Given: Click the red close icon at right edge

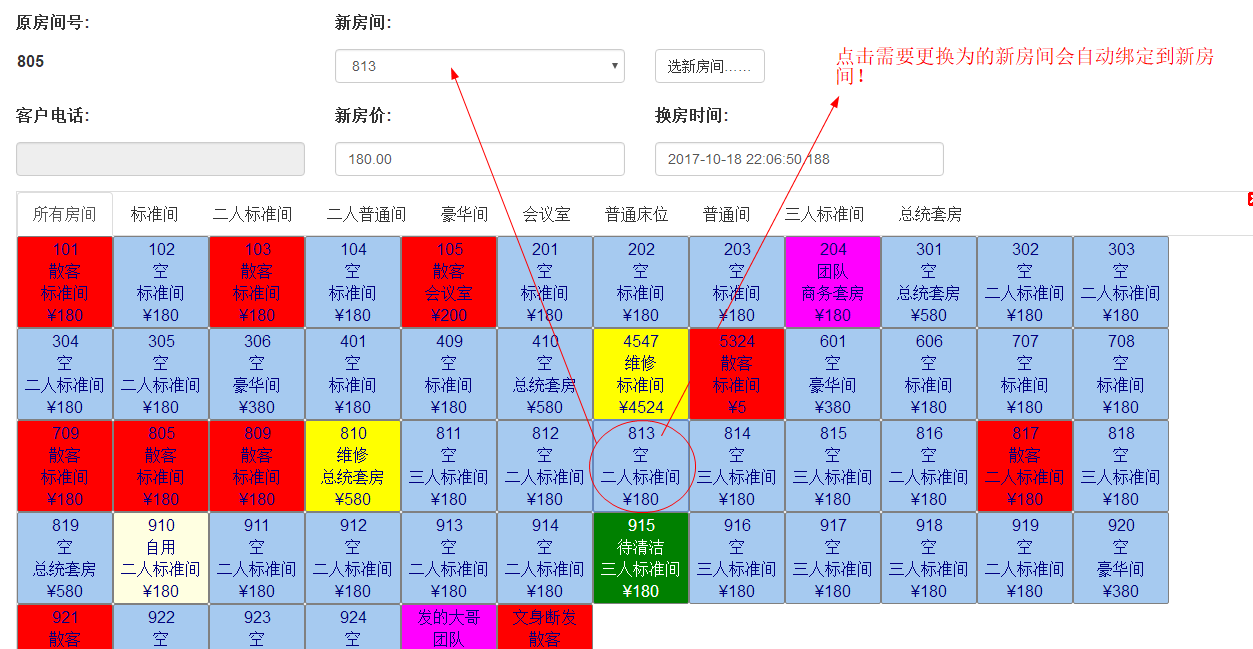Looking at the screenshot, I should 1250,200.
